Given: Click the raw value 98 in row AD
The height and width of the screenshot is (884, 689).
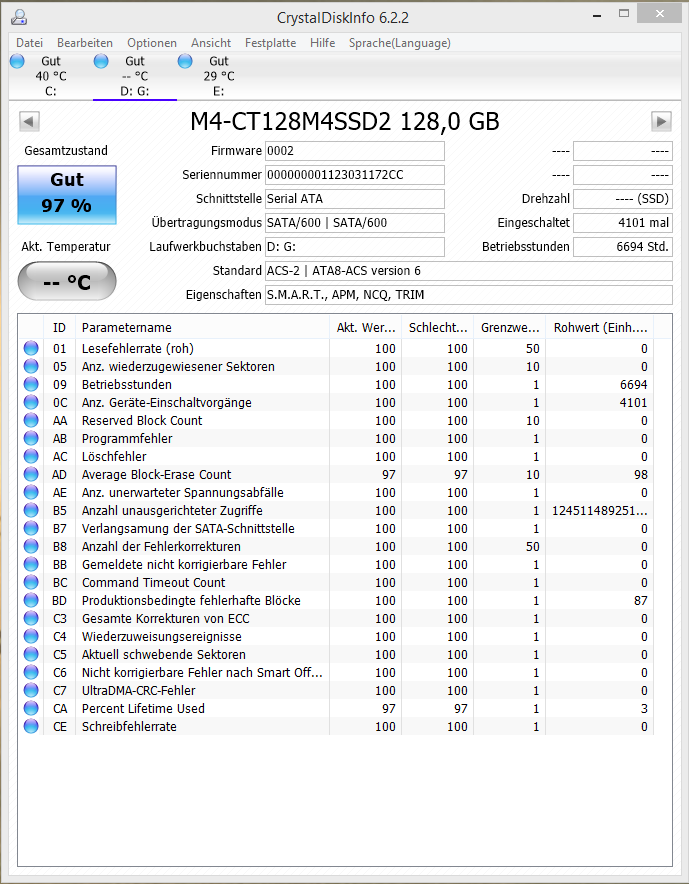Looking at the screenshot, I should point(641,475).
